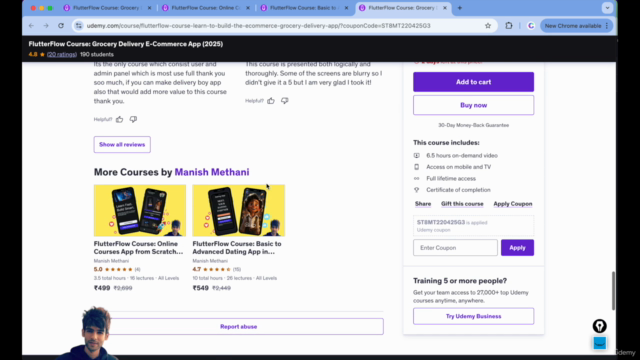Open the (20 ratings) link in header

coord(62,54)
